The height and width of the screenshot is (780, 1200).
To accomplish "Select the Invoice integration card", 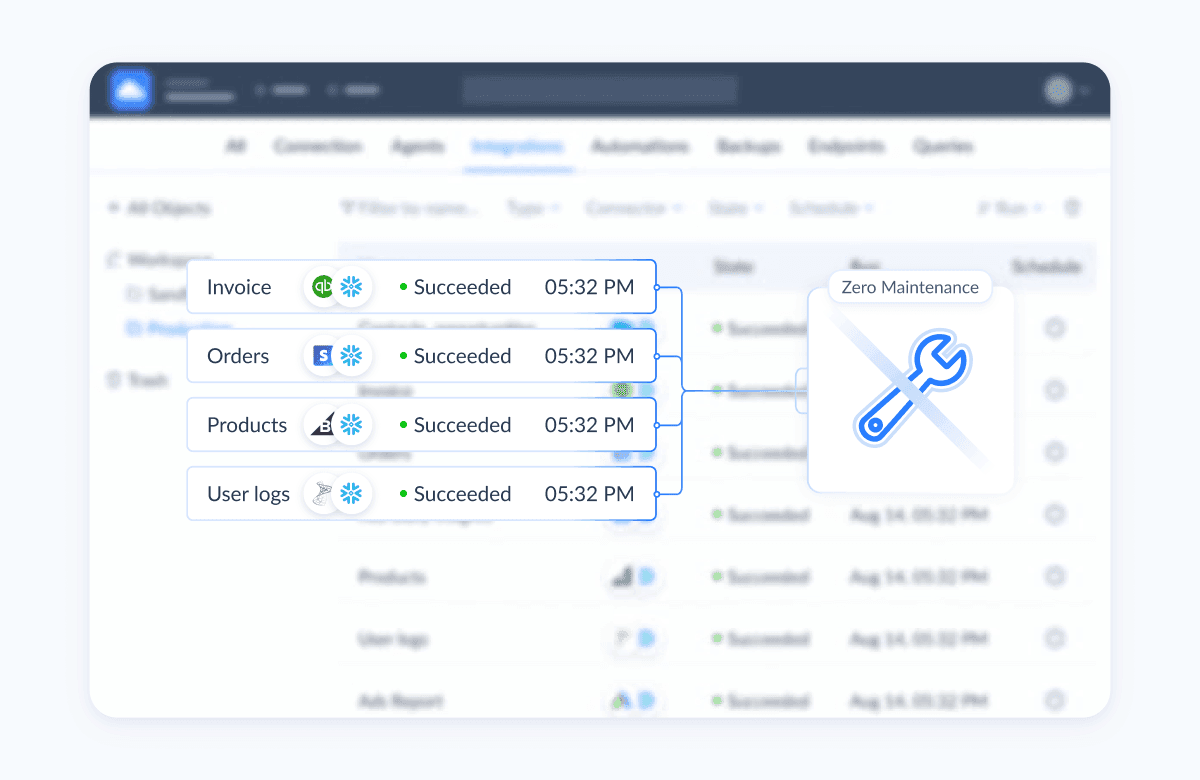I will pos(421,287).
